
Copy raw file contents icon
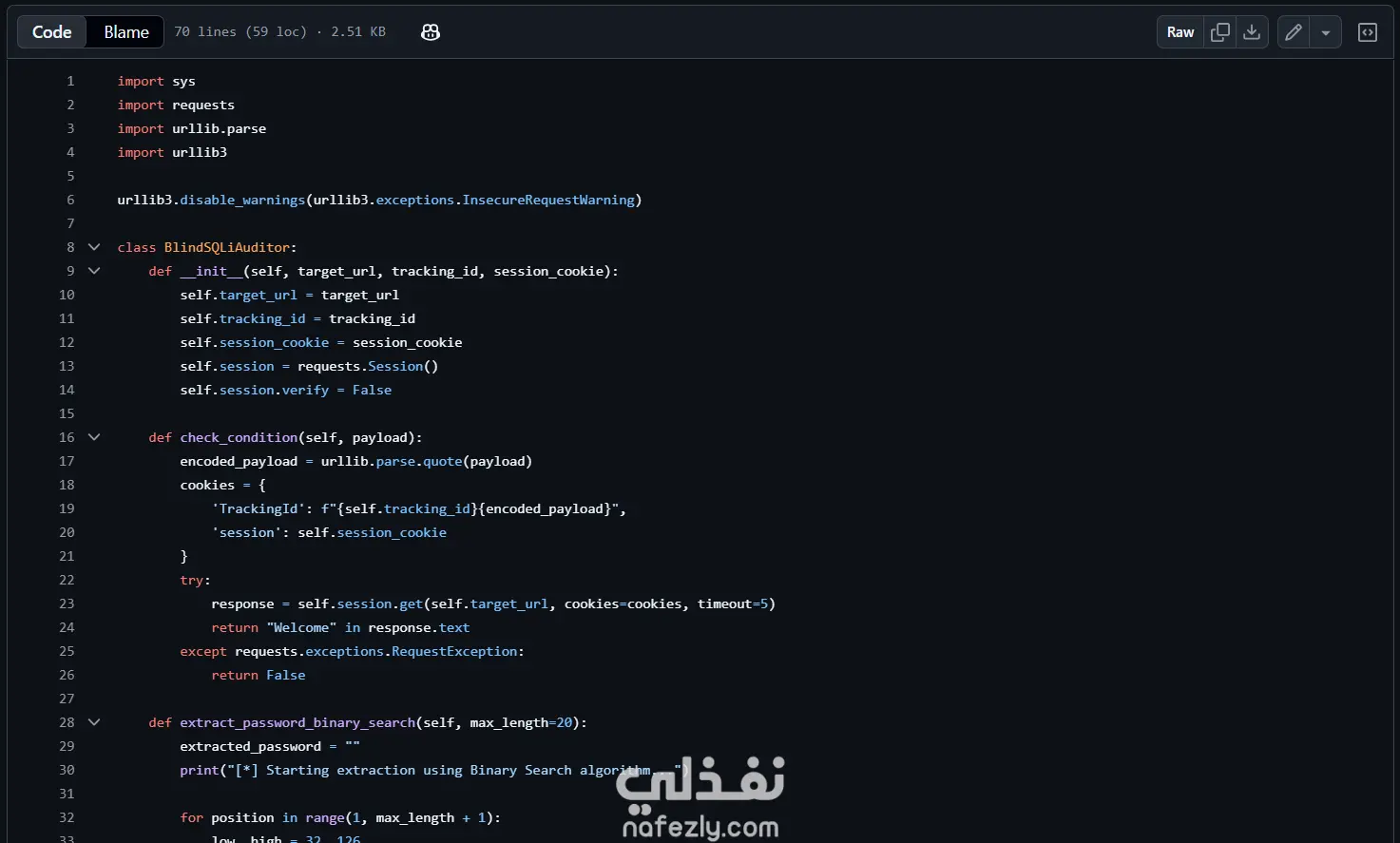(1220, 32)
